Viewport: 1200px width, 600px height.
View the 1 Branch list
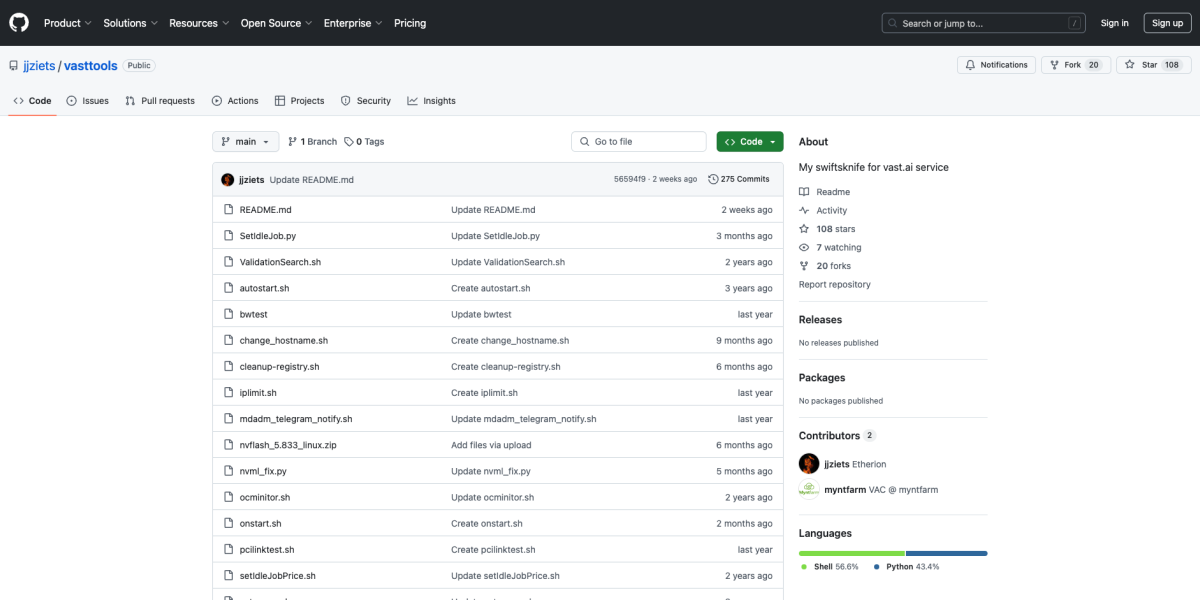coord(312,142)
